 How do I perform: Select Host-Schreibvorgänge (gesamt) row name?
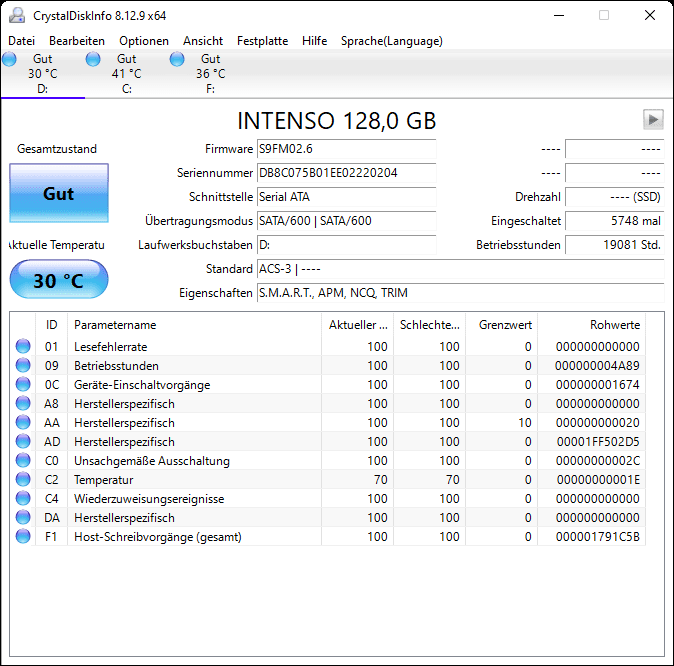pos(158,537)
